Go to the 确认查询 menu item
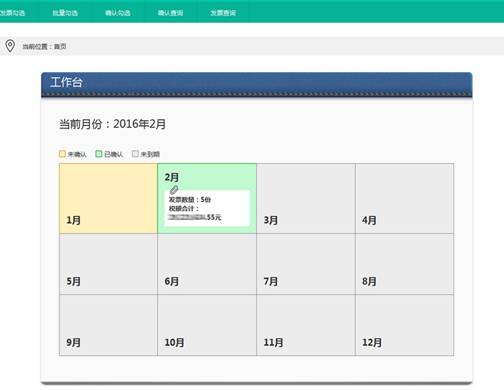Screen dimensions: 504x390 (170, 13)
